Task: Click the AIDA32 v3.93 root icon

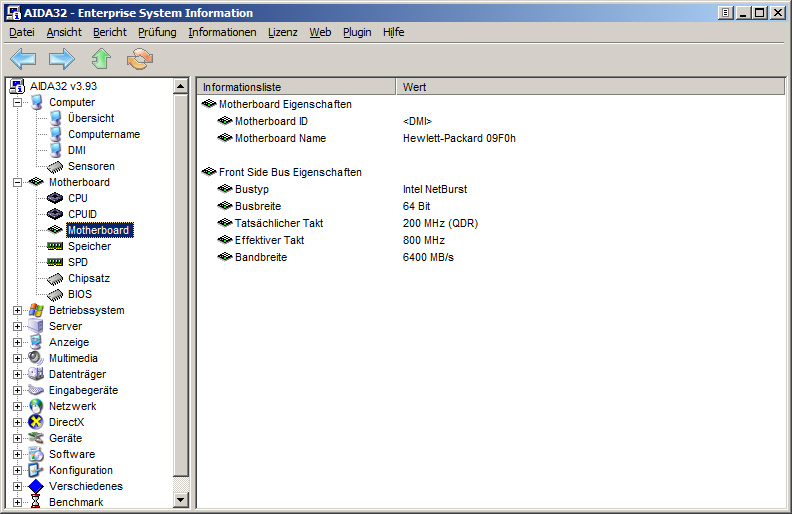Action: pos(17,86)
